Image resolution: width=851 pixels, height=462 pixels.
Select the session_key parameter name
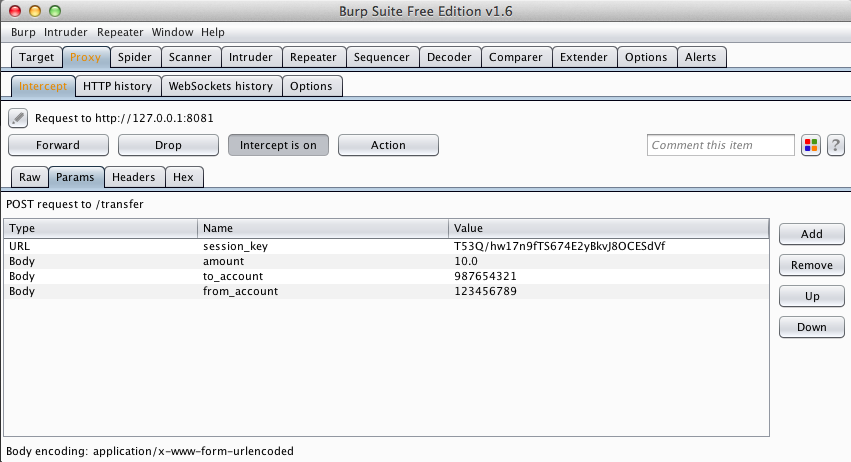coord(236,246)
